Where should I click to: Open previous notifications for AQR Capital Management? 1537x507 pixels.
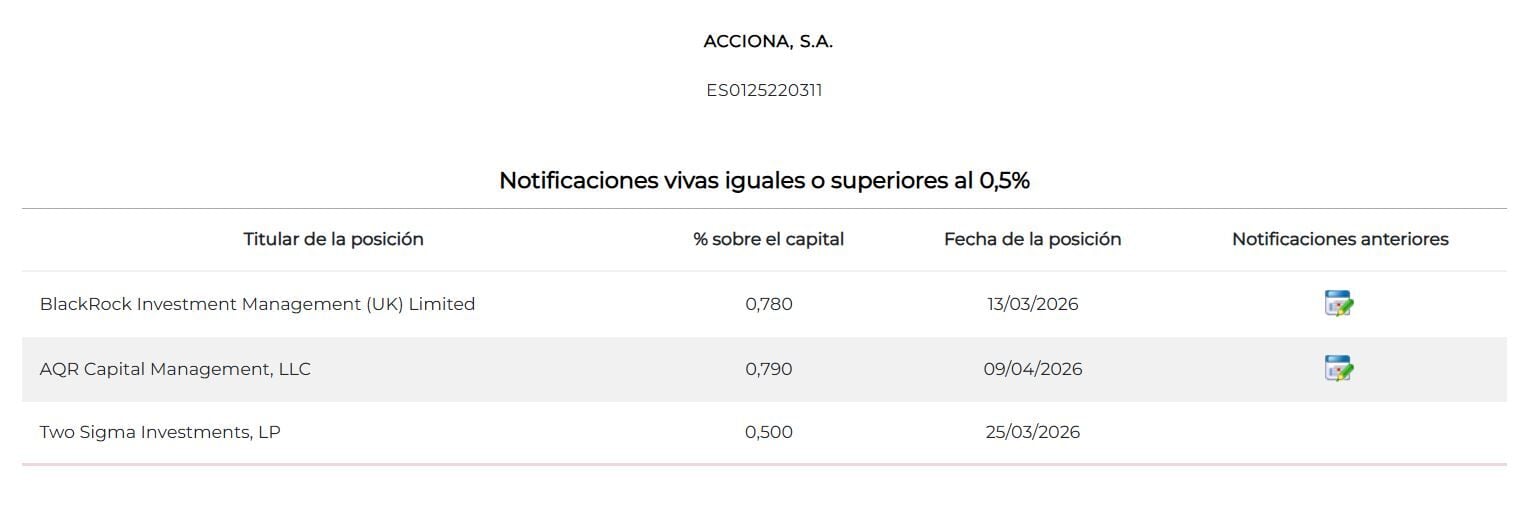(1338, 369)
